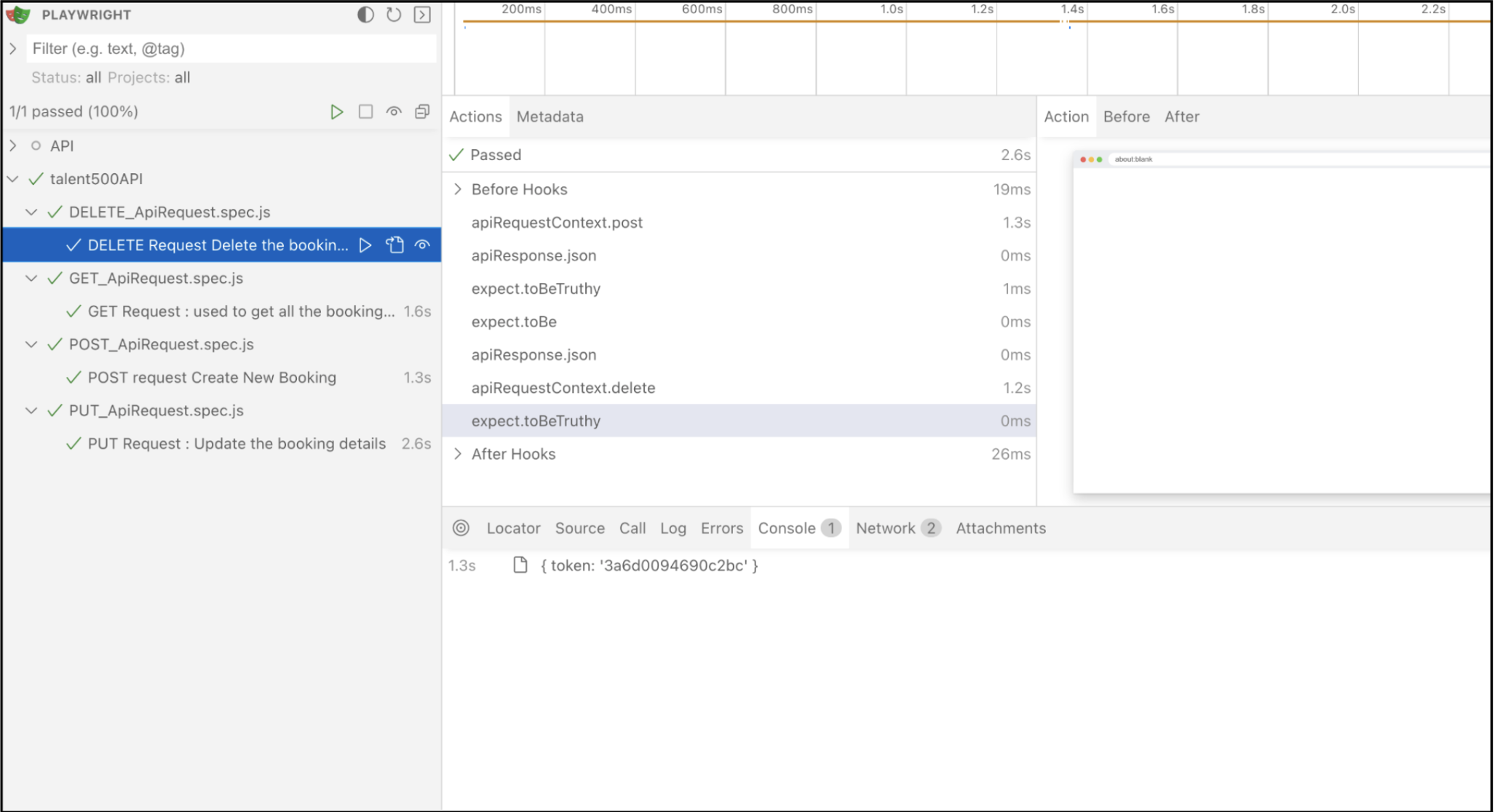Switch to the Metadata tab

(x=550, y=116)
